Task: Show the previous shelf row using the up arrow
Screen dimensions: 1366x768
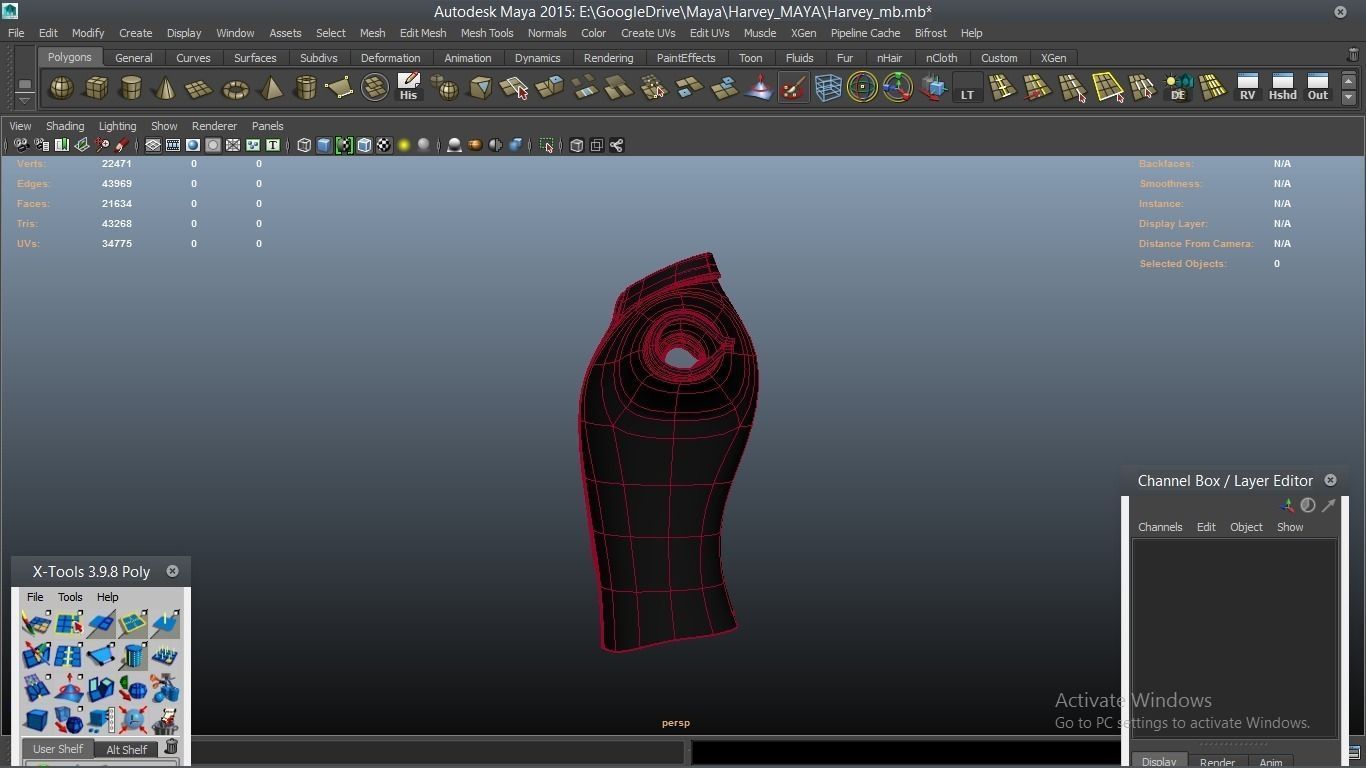Action: [x=1349, y=81]
